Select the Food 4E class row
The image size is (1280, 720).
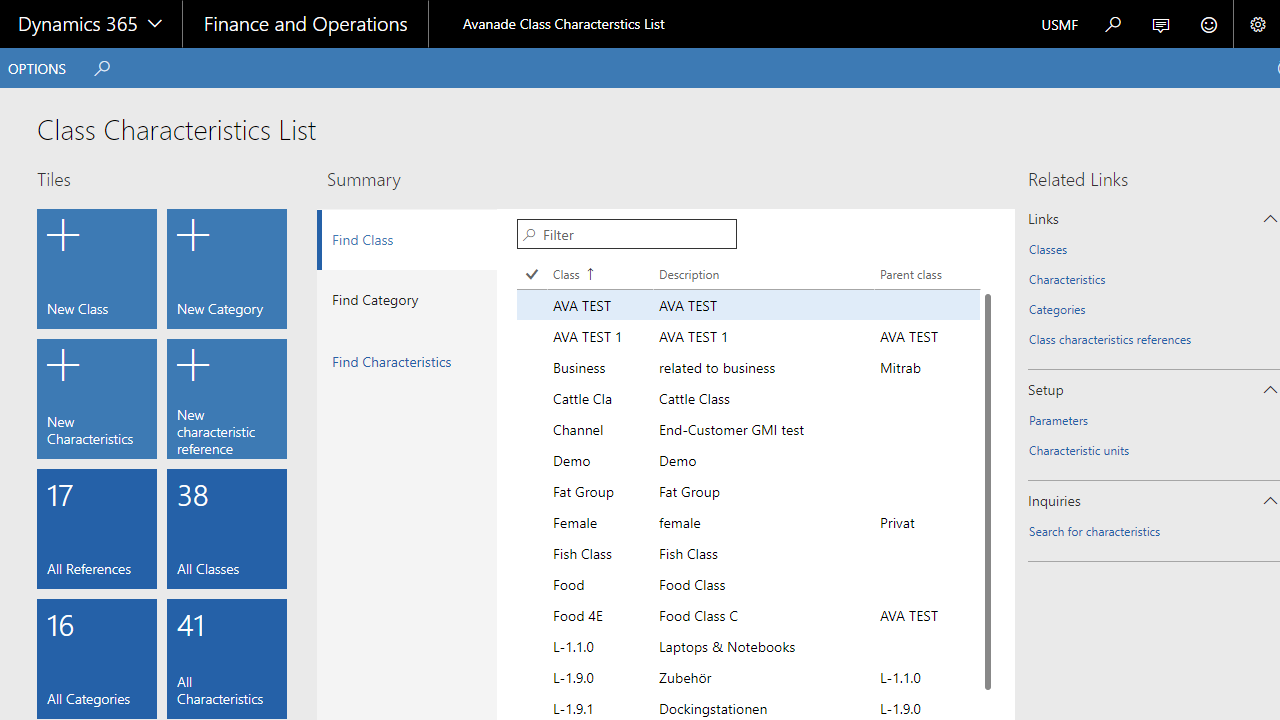[x=748, y=616]
